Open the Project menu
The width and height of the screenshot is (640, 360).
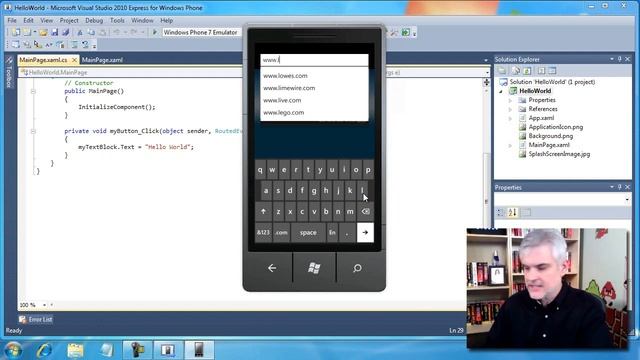pos(69,20)
